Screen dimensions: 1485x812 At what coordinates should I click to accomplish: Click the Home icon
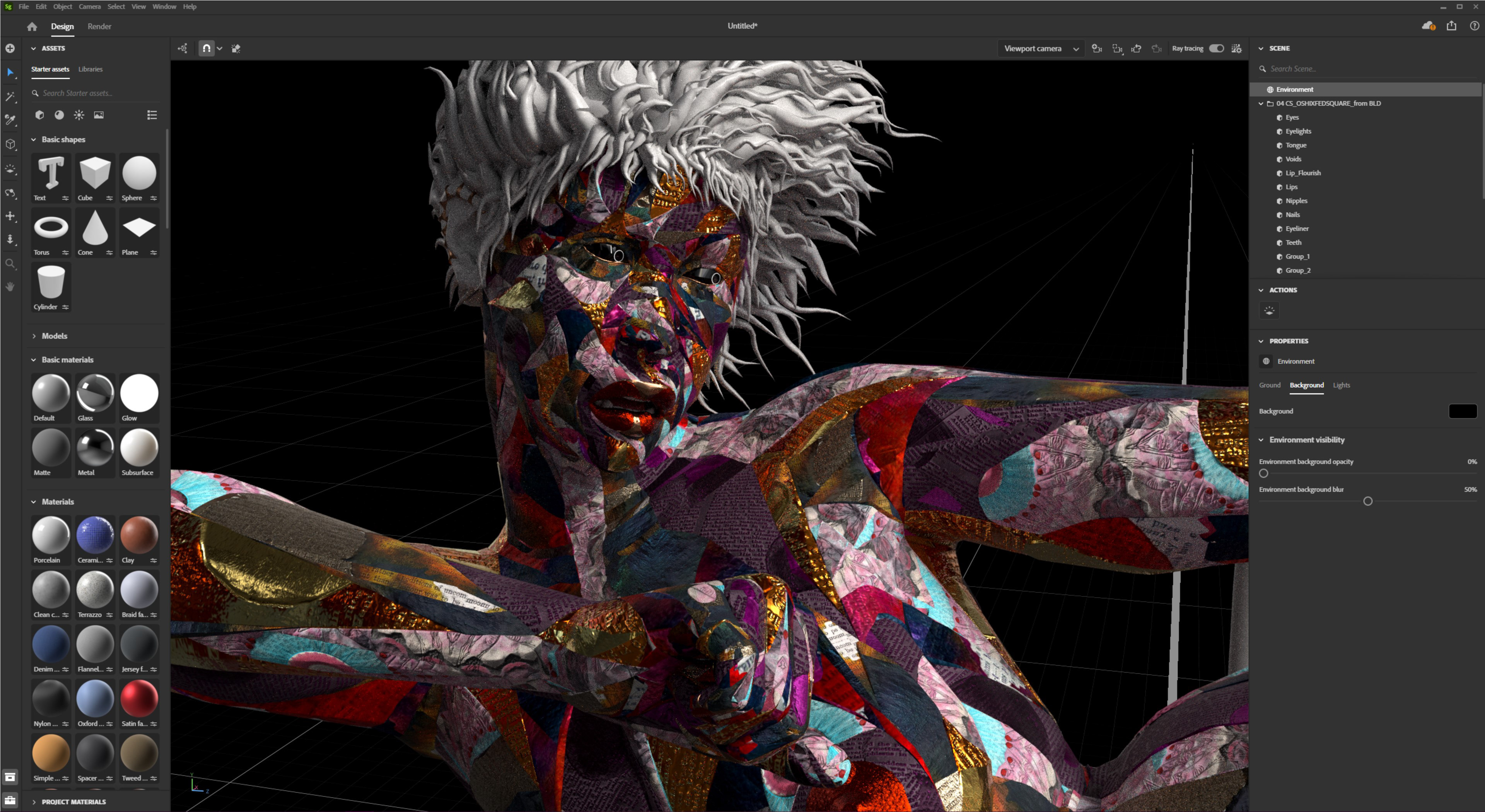tap(32, 27)
